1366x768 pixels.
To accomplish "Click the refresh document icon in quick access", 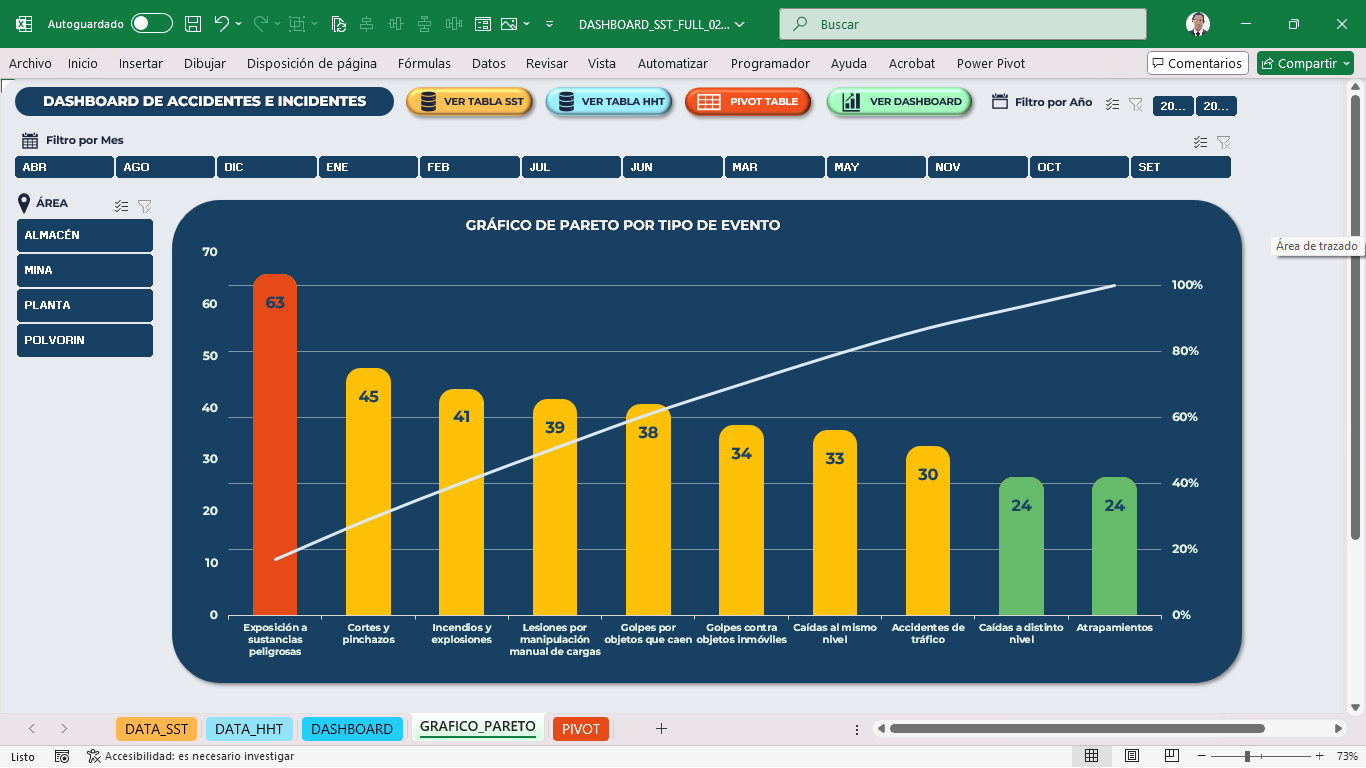I will (x=338, y=24).
